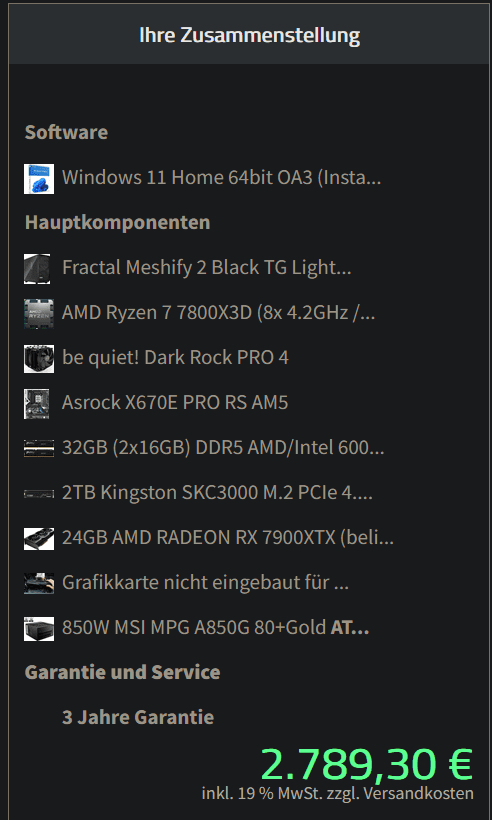492x820 pixels.
Task: Click the Kingston SSD thumbnail
Action: [39, 494]
